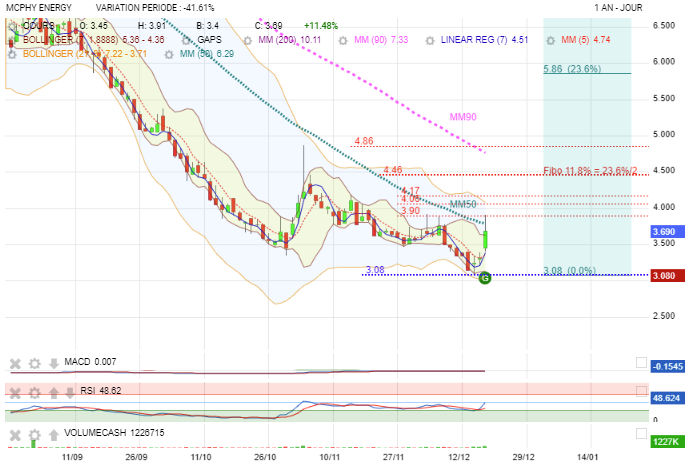Click the 26/10 date on axis
689x464 pixels.
tap(265, 457)
